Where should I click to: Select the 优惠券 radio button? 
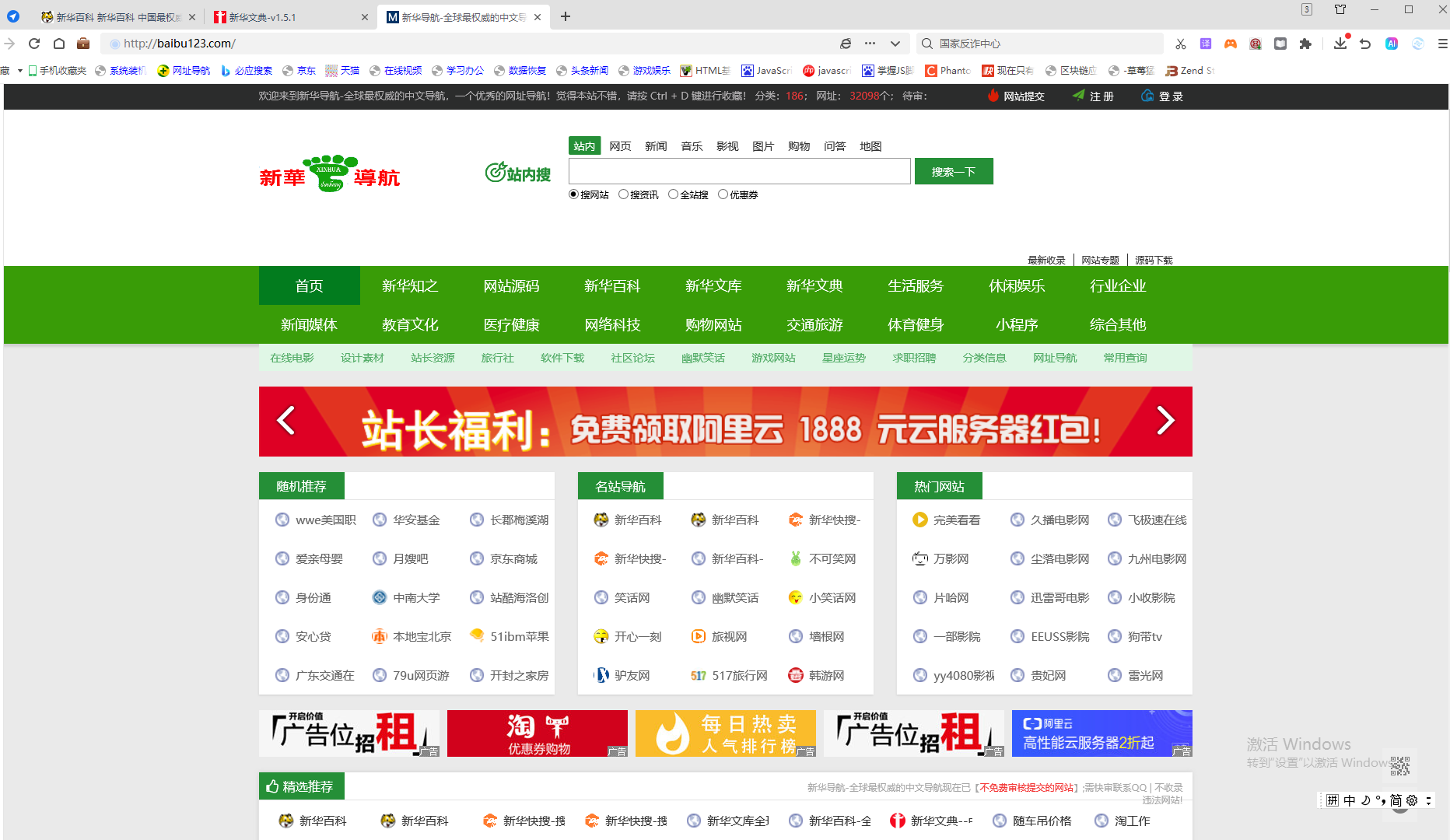tap(723, 194)
